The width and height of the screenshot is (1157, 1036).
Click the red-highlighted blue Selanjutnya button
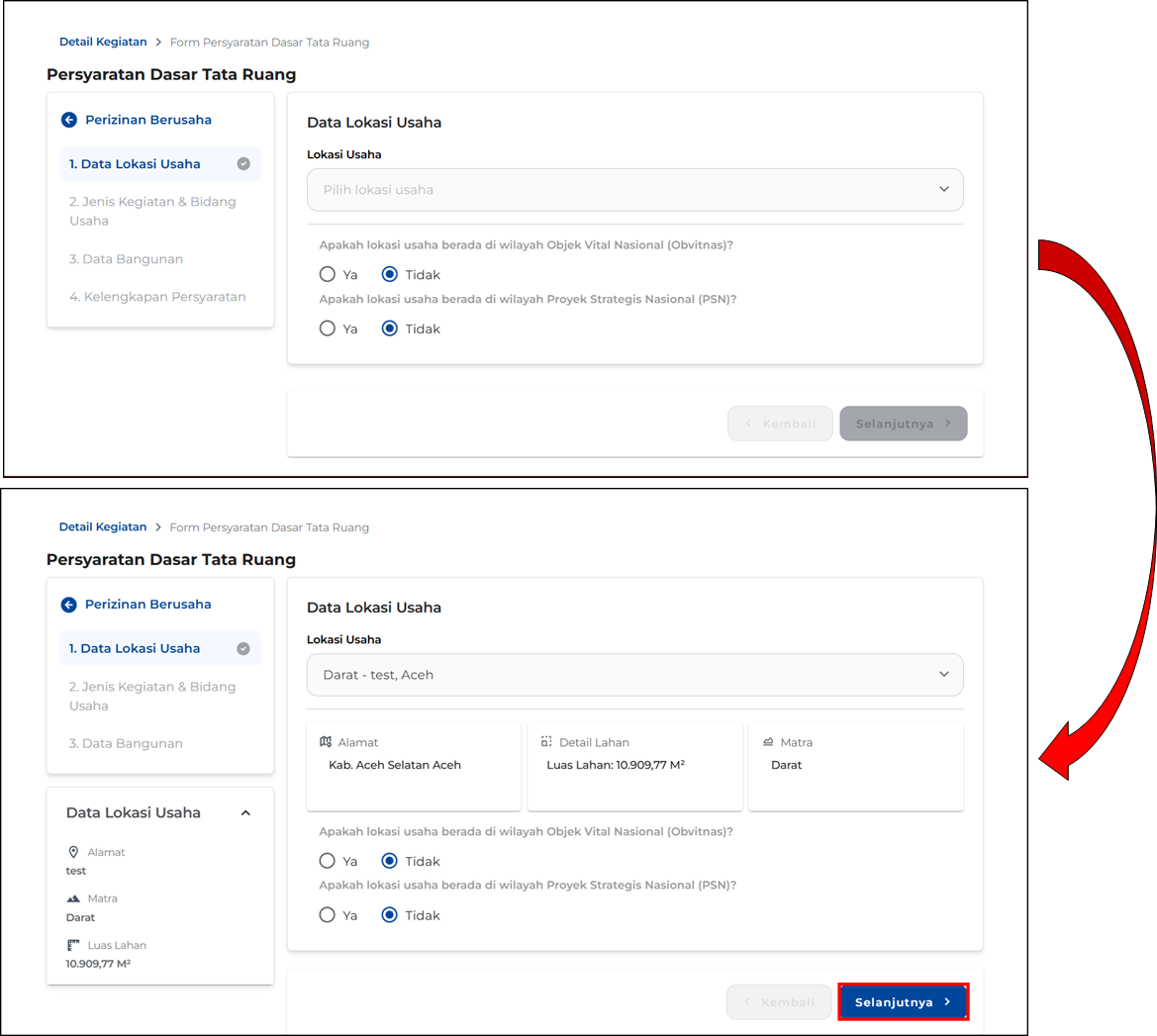tap(903, 1002)
